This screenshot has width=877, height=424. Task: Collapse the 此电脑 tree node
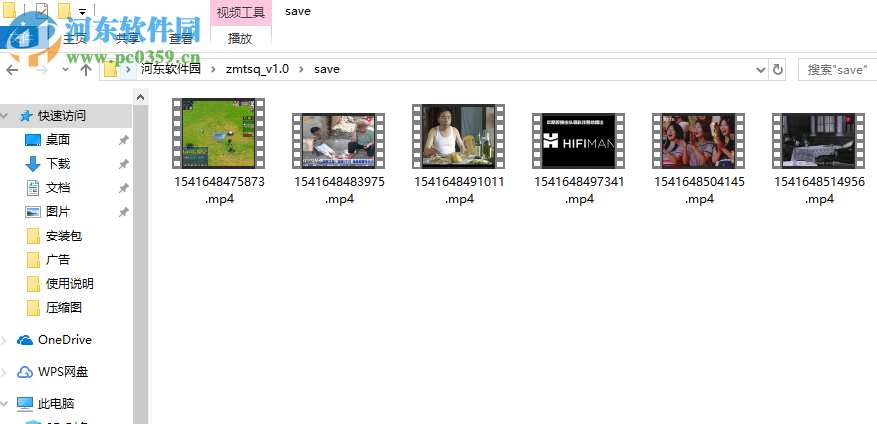tap(5, 403)
